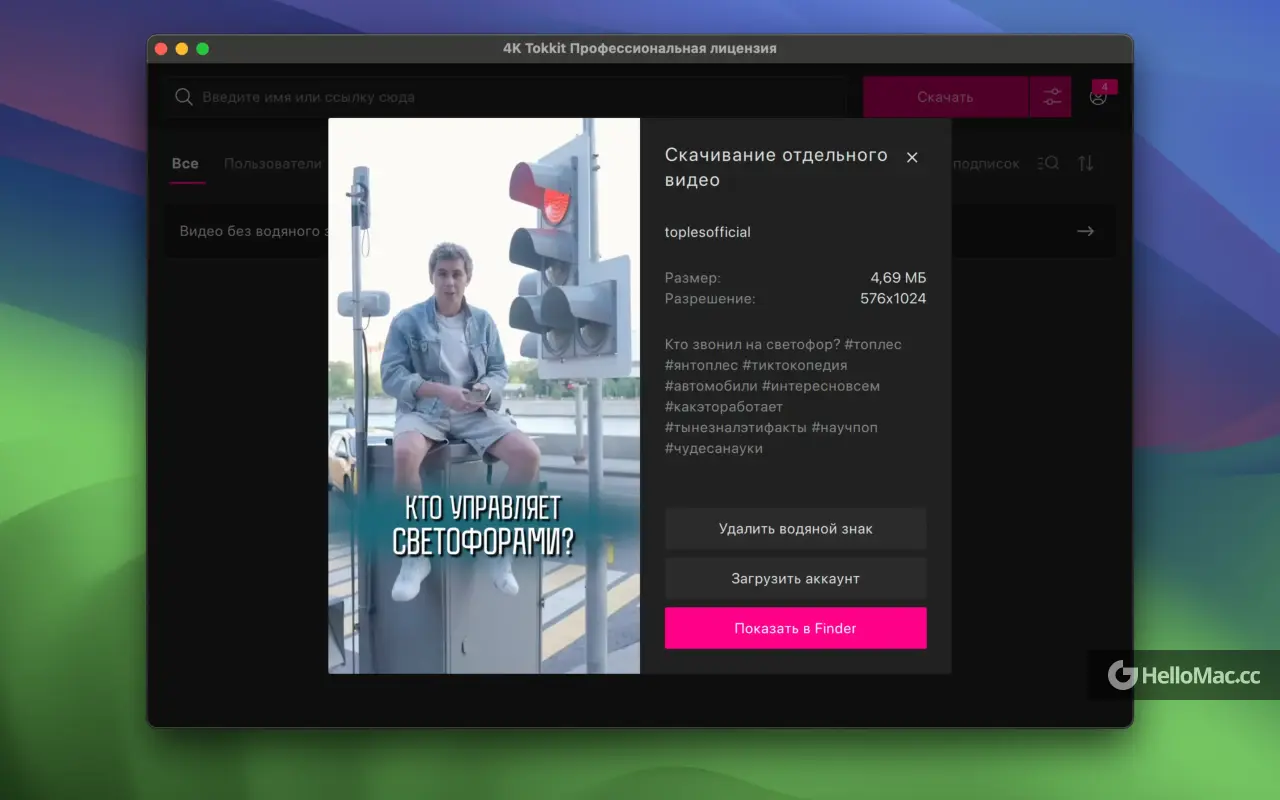Open download settings sliders icon
1280x800 pixels.
click(x=1051, y=97)
